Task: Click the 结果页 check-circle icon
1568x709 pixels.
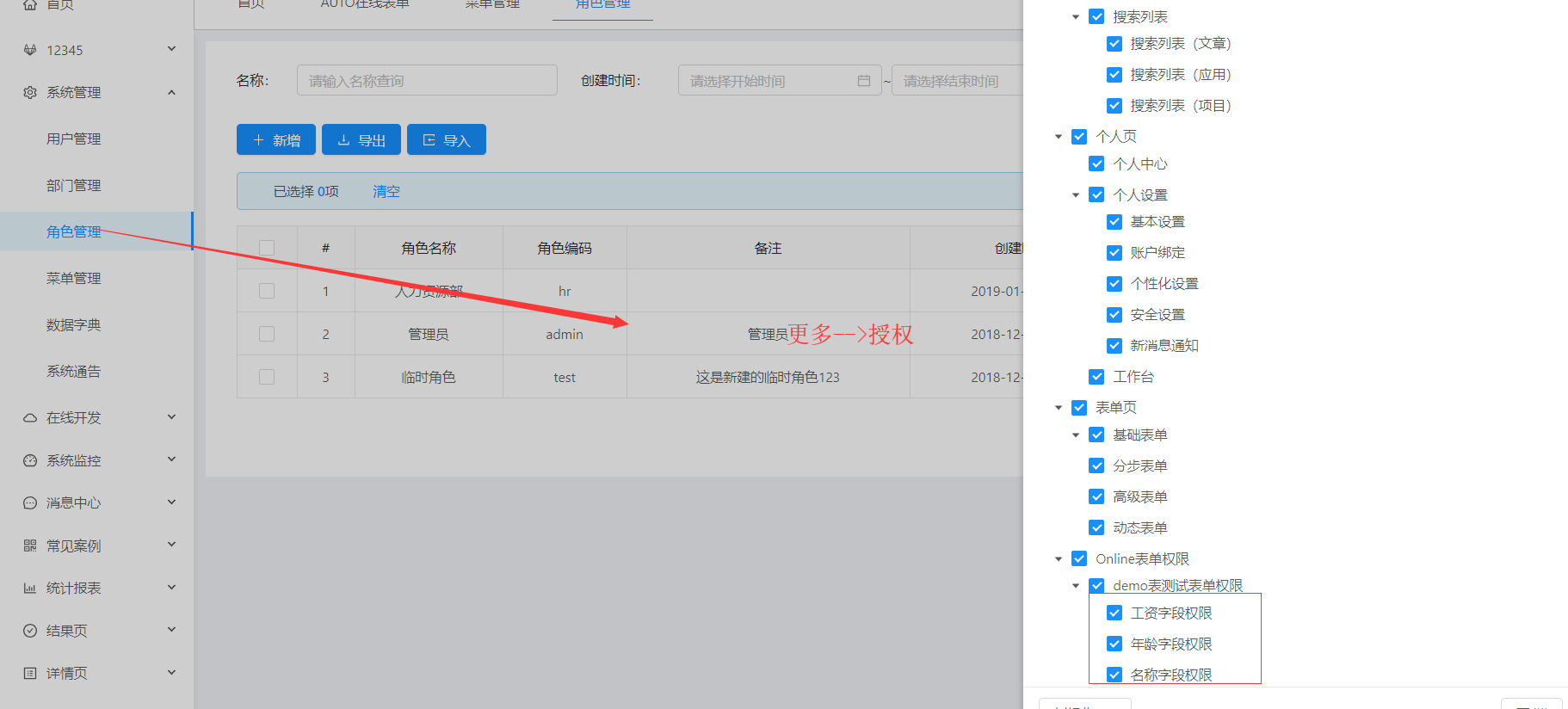Action: tap(30, 631)
